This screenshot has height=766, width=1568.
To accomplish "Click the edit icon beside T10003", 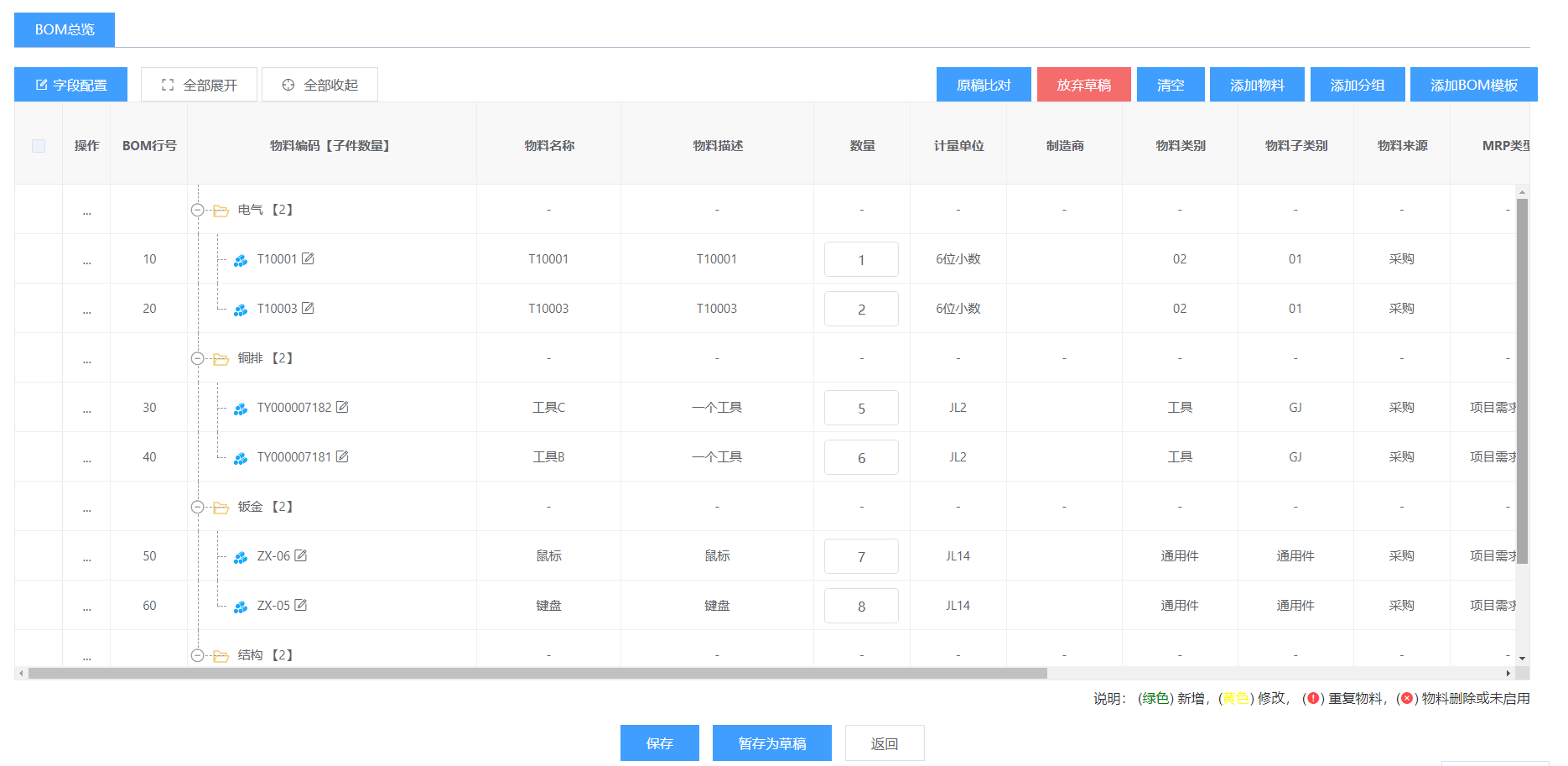I will point(308,308).
